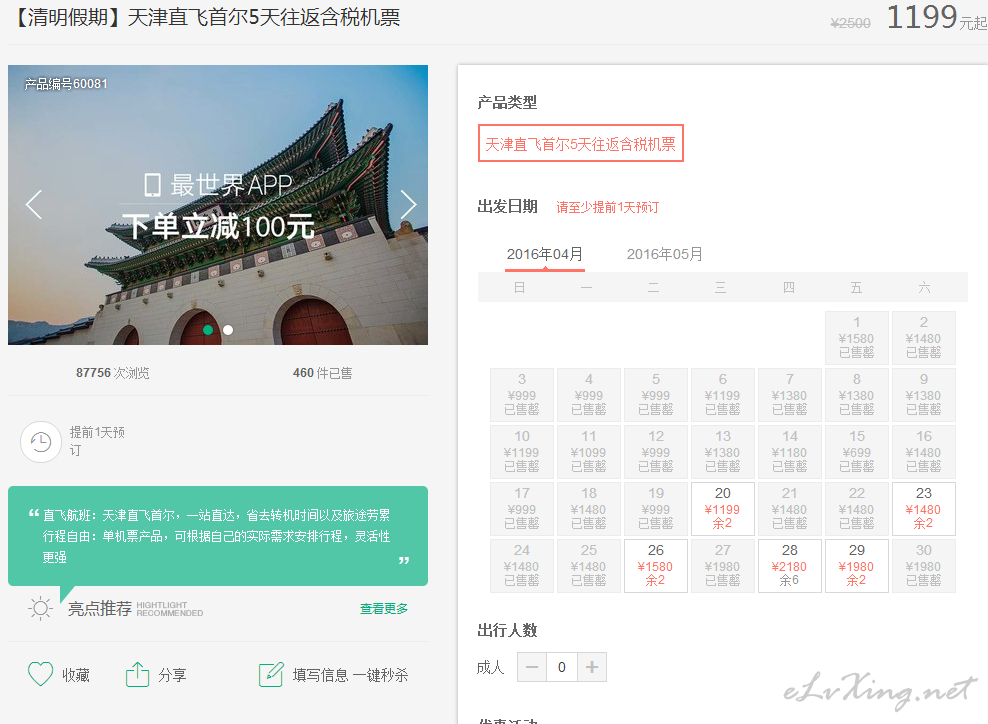Select departure date 28 at ¥2180
This screenshot has height=724, width=988.
[x=790, y=565]
